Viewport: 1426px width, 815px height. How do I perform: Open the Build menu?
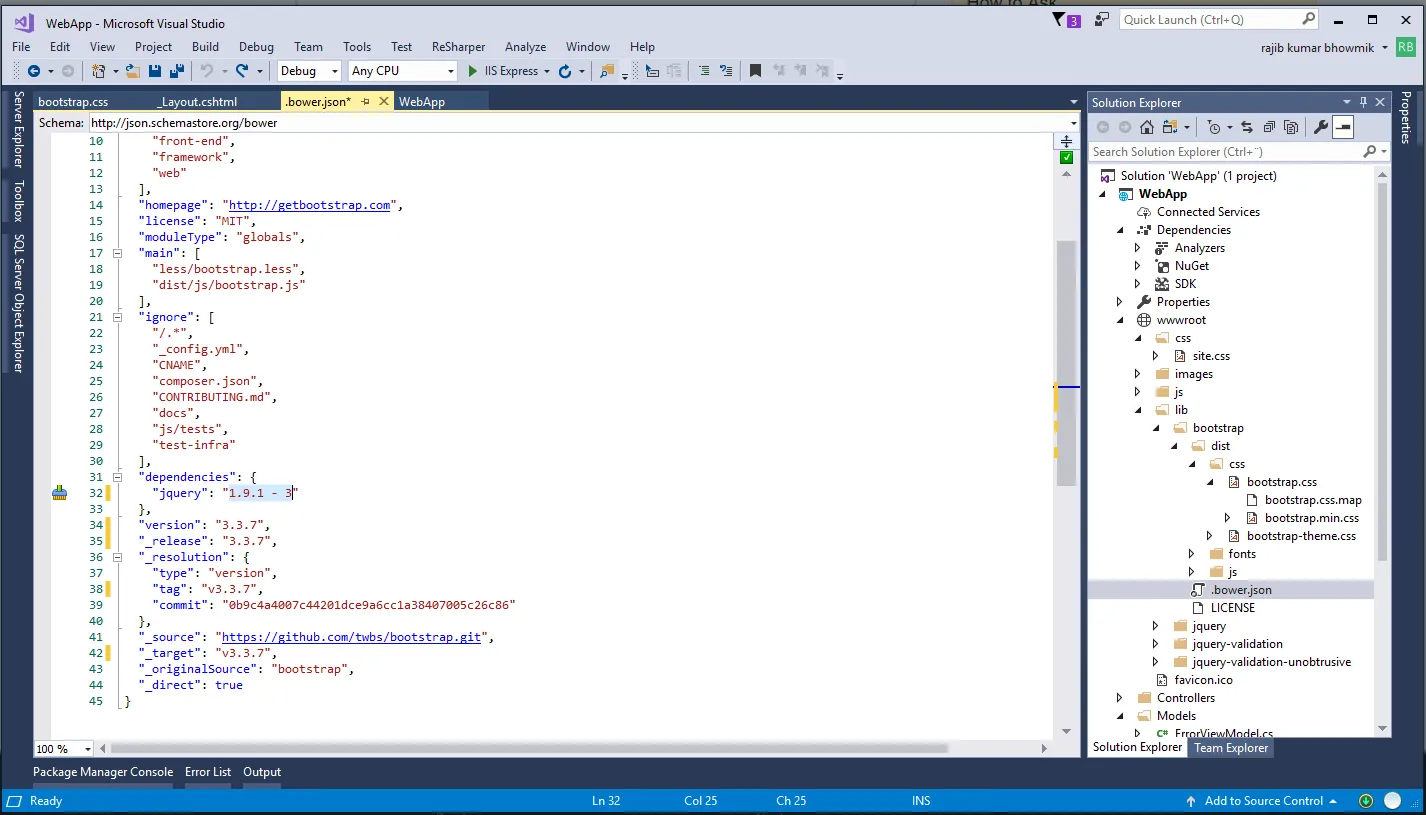click(205, 47)
